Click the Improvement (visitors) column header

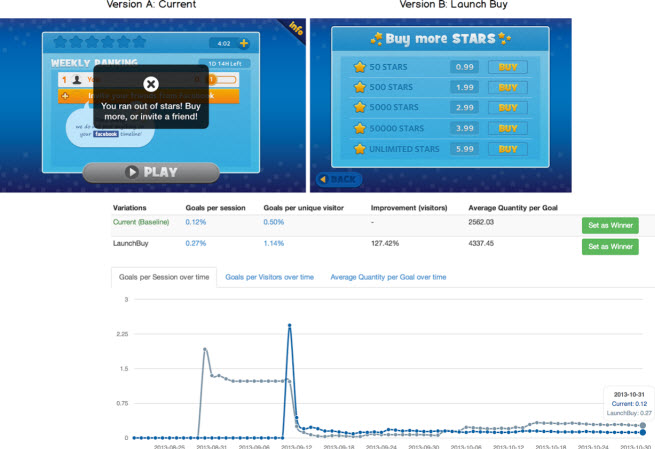click(x=409, y=208)
